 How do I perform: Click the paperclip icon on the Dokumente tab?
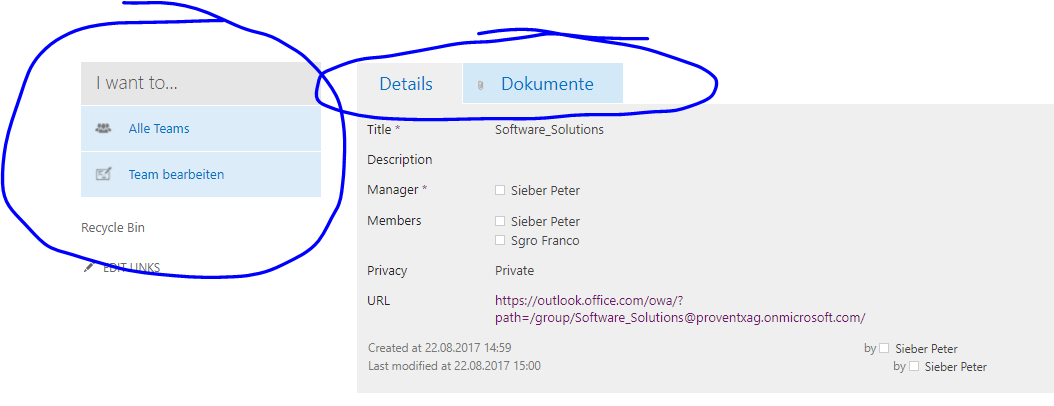[x=481, y=85]
